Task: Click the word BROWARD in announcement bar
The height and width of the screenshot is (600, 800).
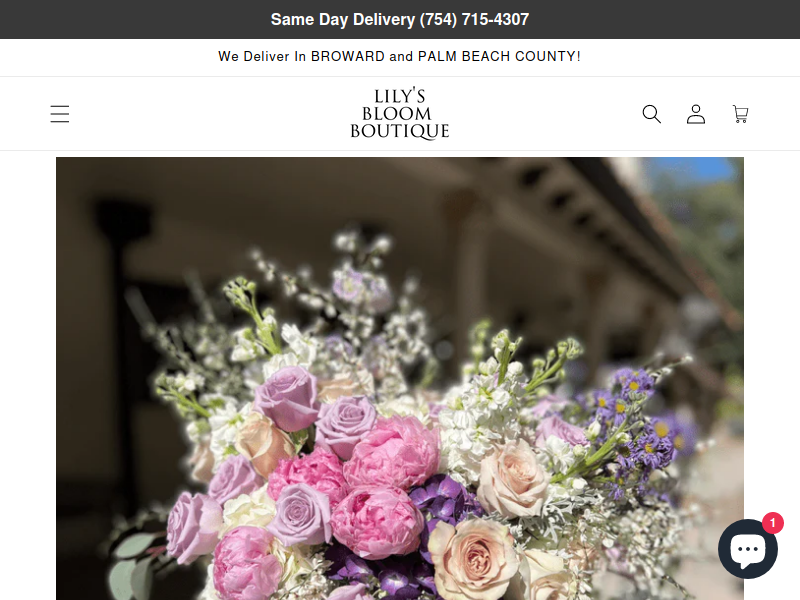Action: tap(347, 56)
